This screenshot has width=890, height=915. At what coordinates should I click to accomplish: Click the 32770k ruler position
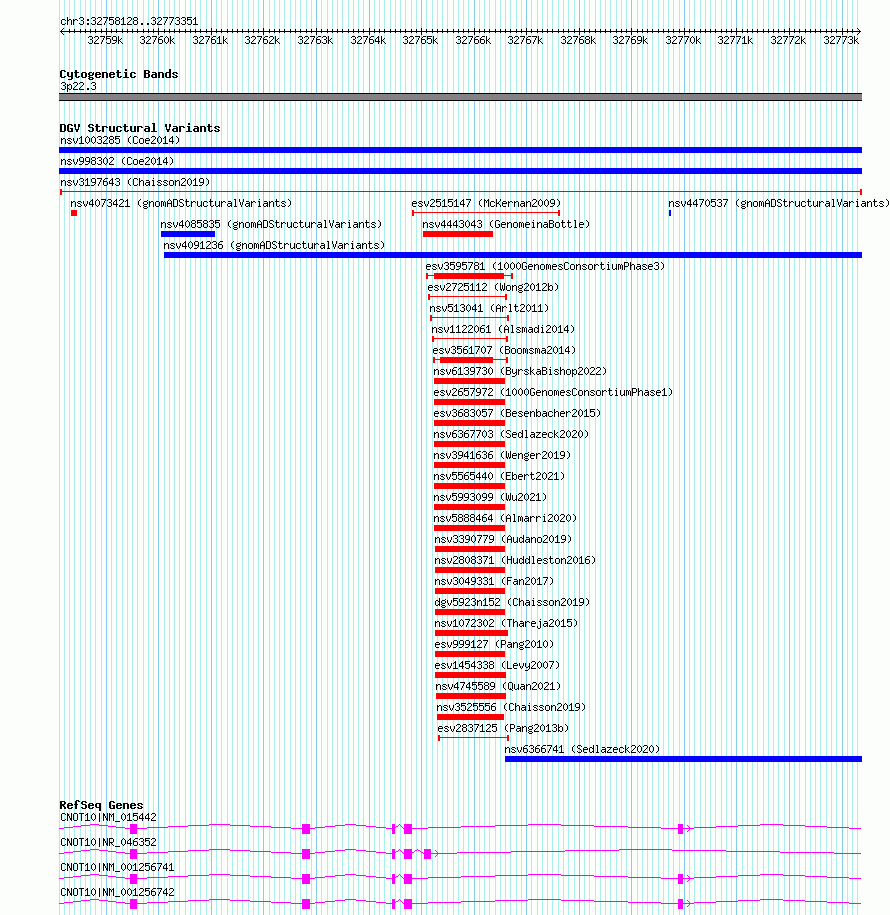[x=683, y=41]
